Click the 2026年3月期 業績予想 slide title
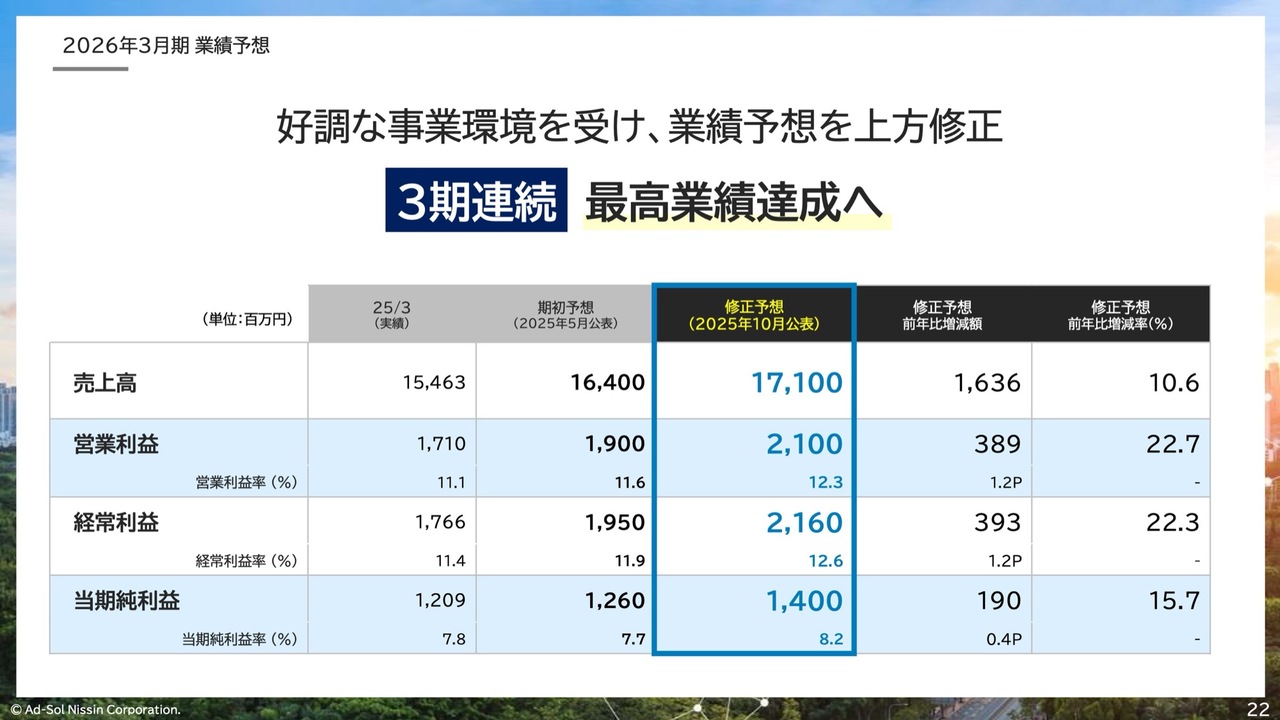Viewport: 1280px width, 720px height. pos(166,46)
